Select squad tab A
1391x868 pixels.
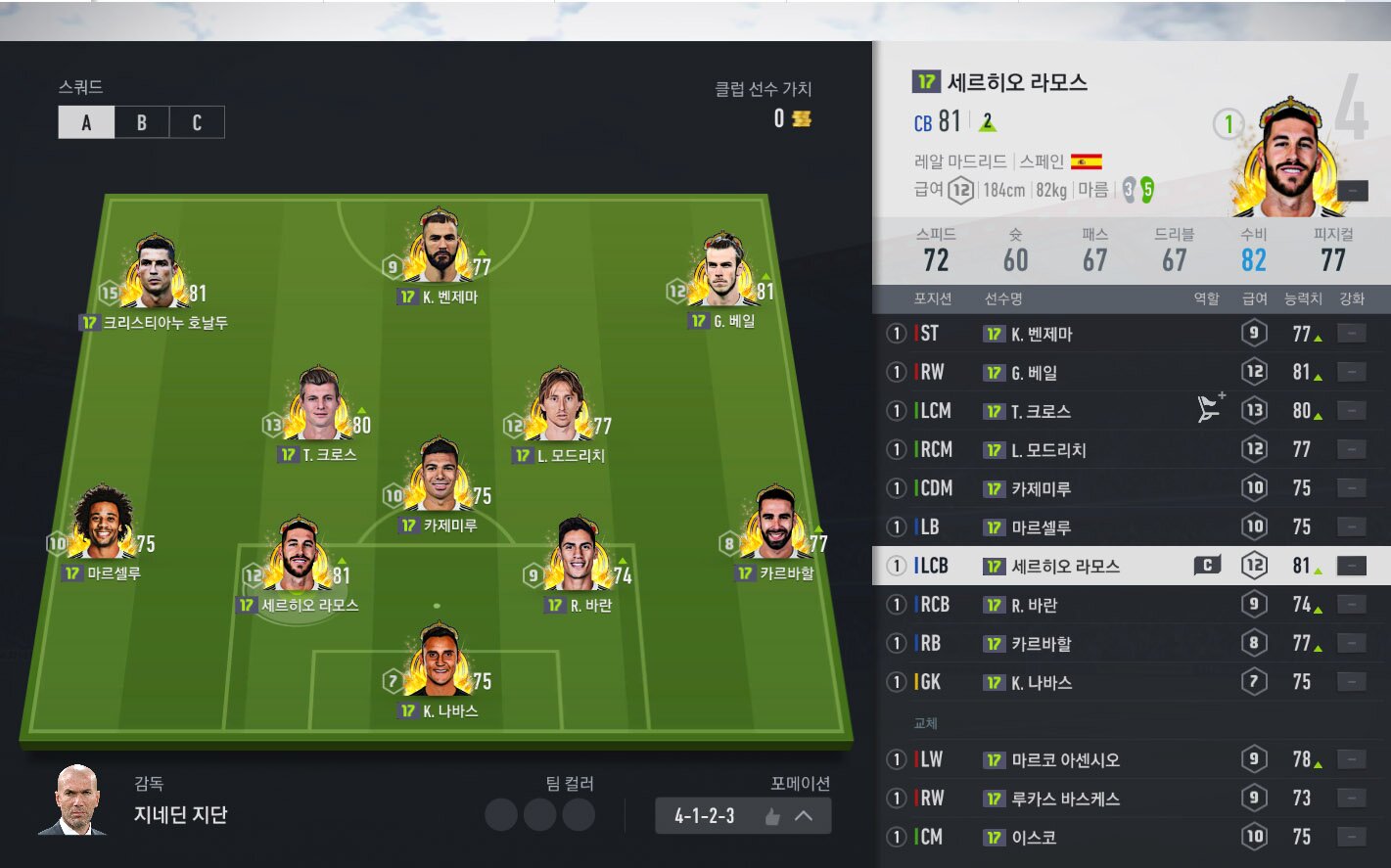click(x=86, y=122)
